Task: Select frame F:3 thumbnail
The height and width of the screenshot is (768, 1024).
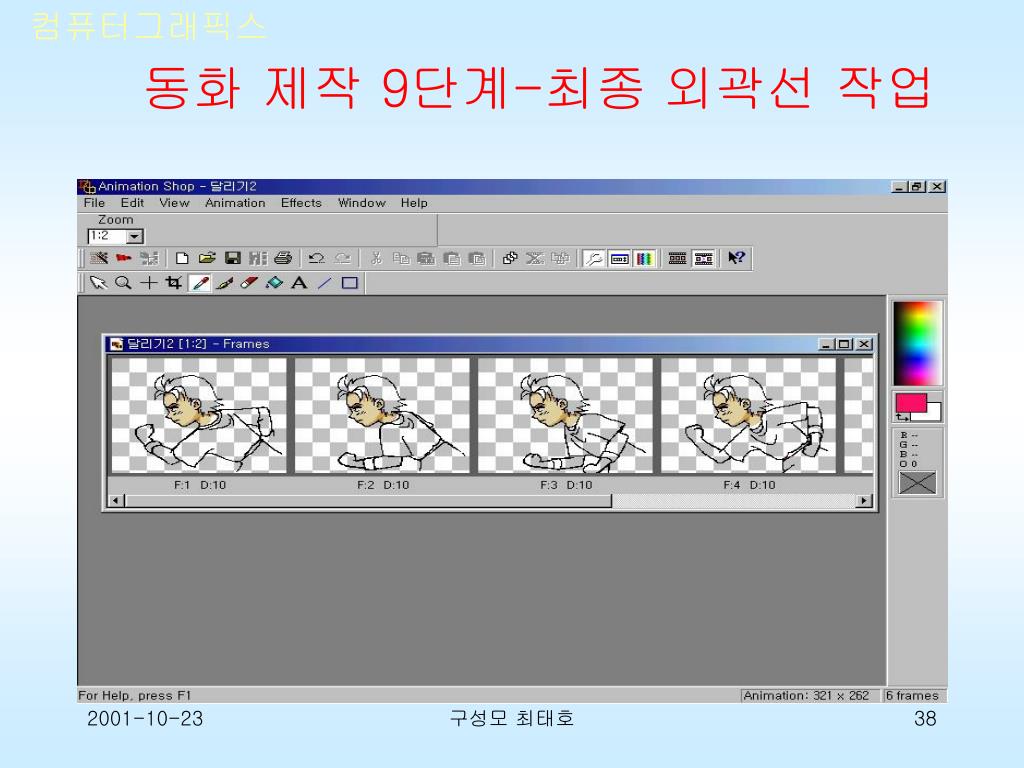Action: 565,415
